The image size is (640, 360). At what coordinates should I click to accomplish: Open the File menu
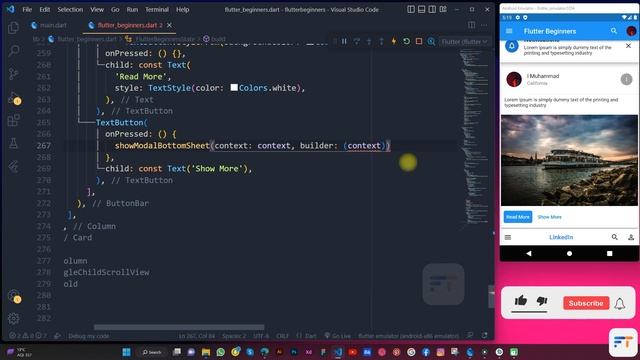[x=27, y=9]
